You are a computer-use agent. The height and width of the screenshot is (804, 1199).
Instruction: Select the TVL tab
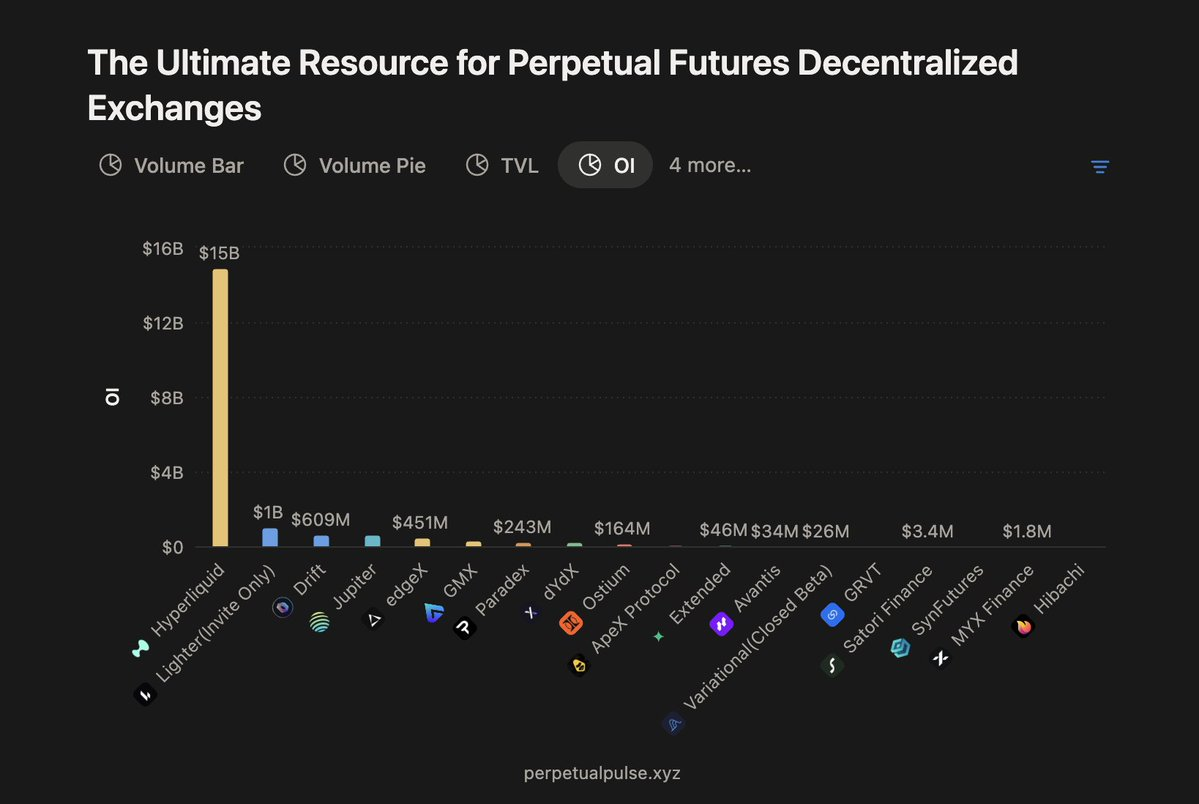[x=502, y=165]
